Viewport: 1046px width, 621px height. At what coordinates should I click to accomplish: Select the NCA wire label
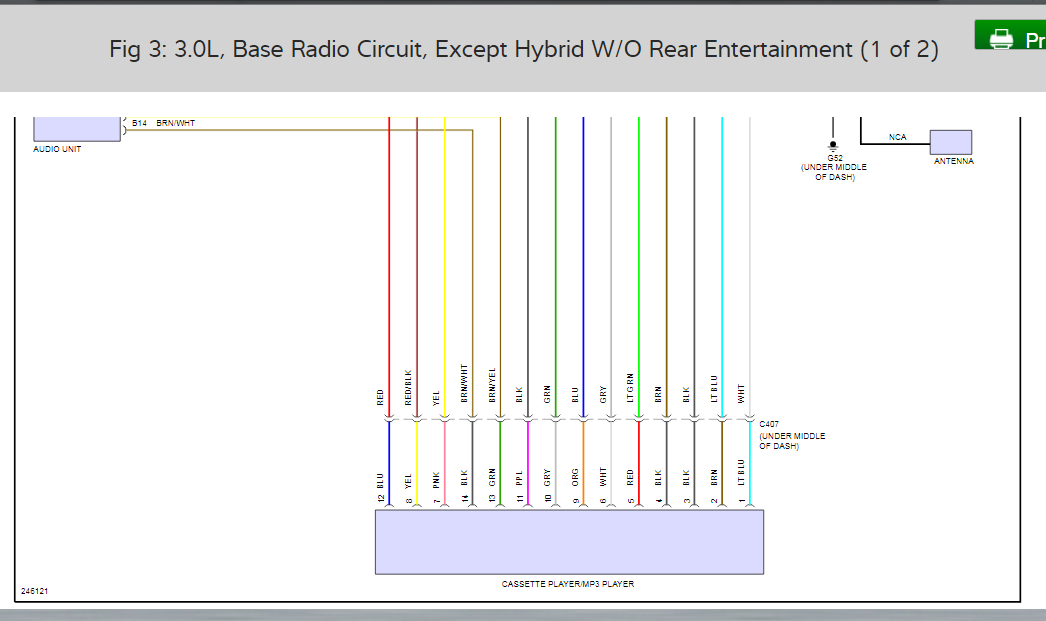pos(897,137)
